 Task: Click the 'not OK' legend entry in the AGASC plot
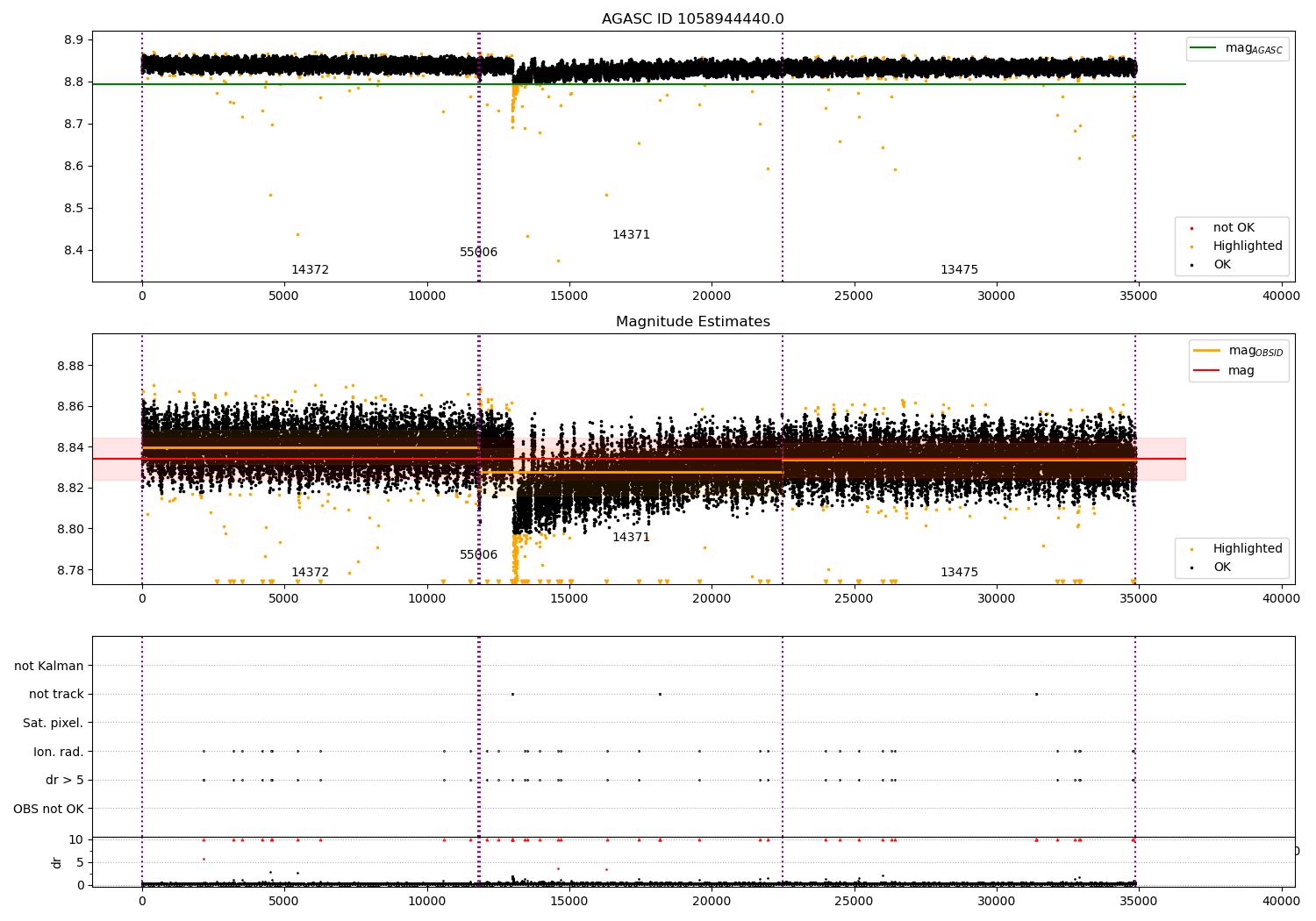tap(1222, 228)
